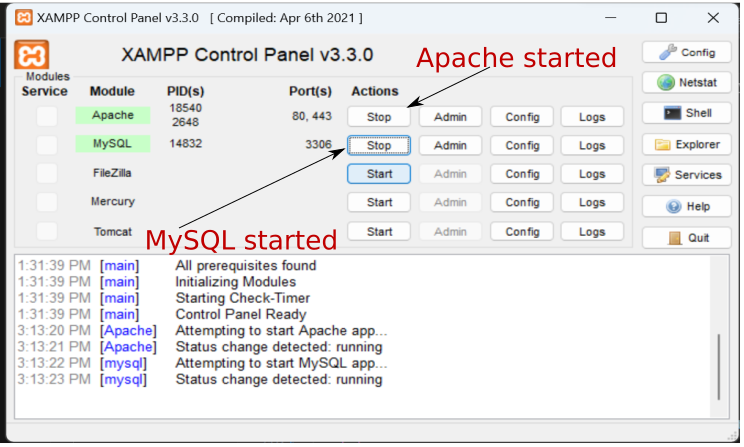Open Apache Admin page
Image resolution: width=744 pixels, height=447 pixels.
coord(450,117)
